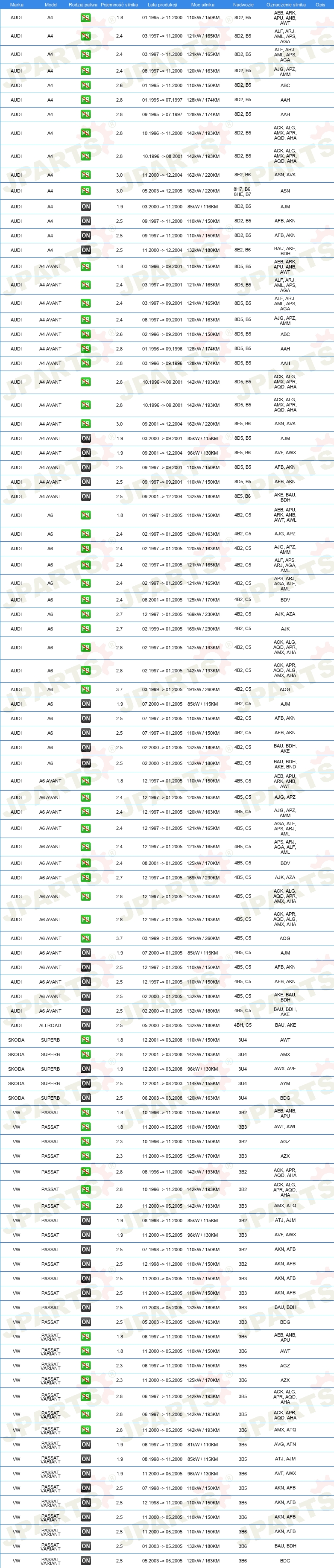The image size is (334, 1568).
Task: Click the Nadwozie column header
Action: [x=243, y=4]
